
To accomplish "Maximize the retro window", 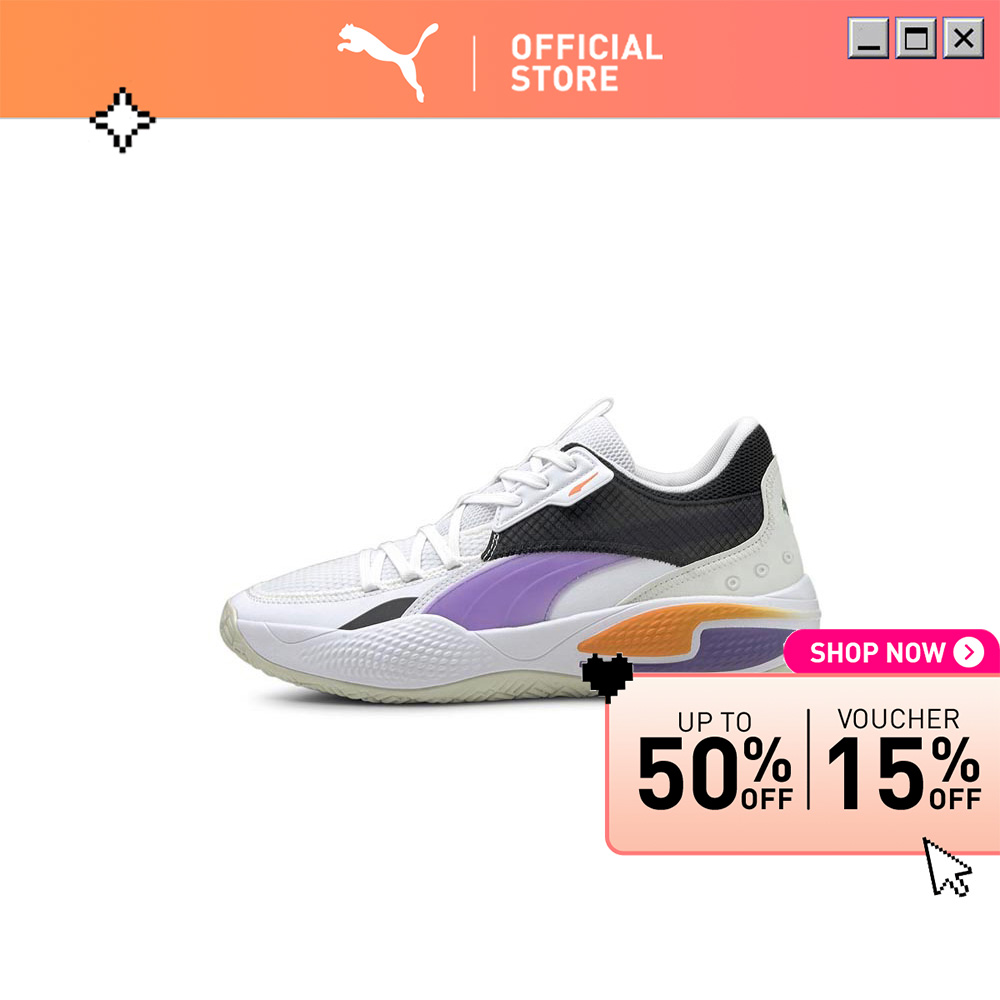I will coord(916,38).
